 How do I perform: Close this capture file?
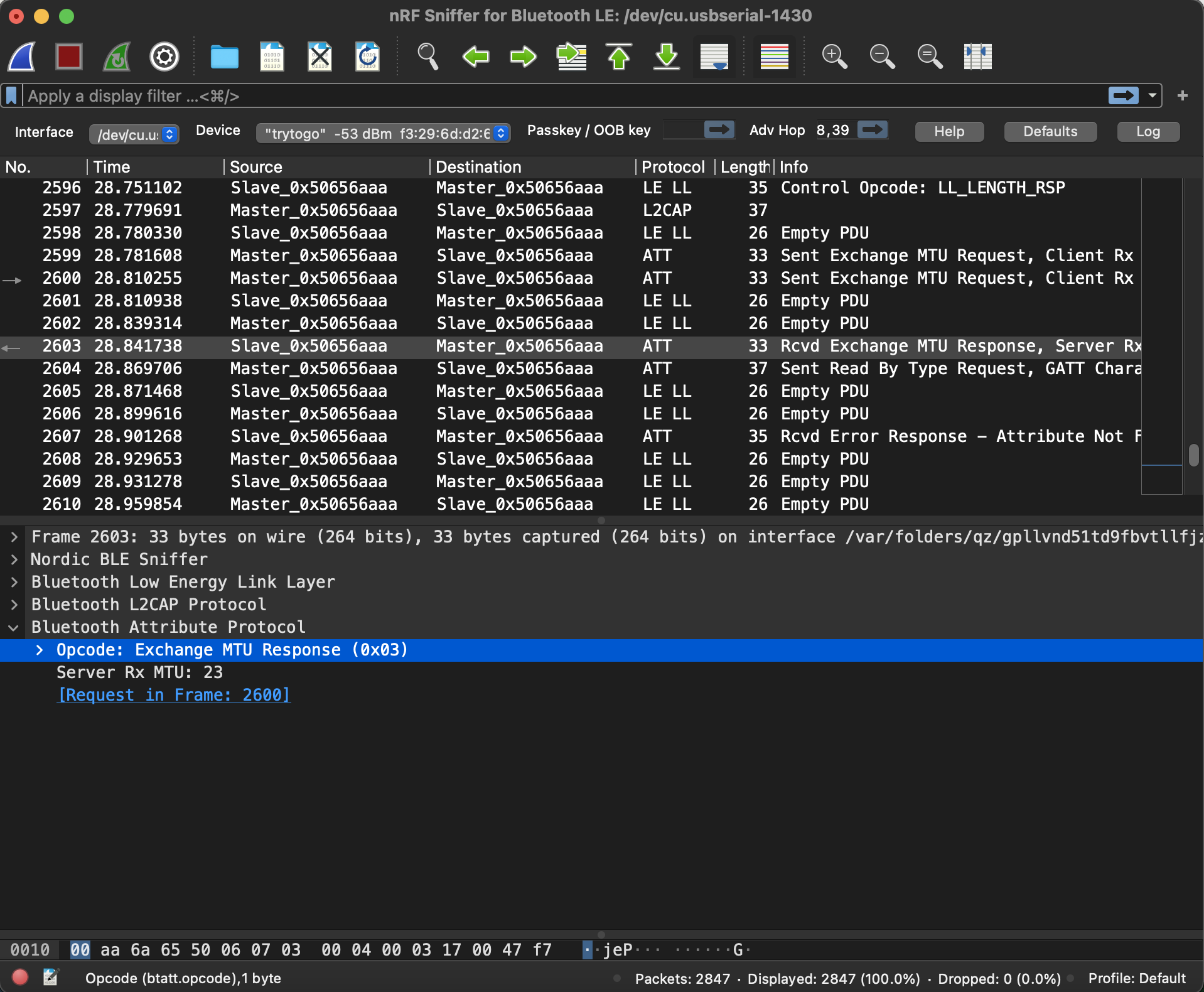click(x=320, y=57)
